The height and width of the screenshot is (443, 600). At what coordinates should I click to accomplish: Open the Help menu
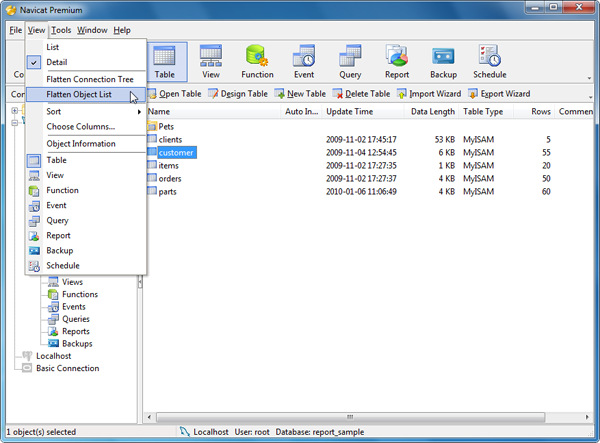point(122,30)
